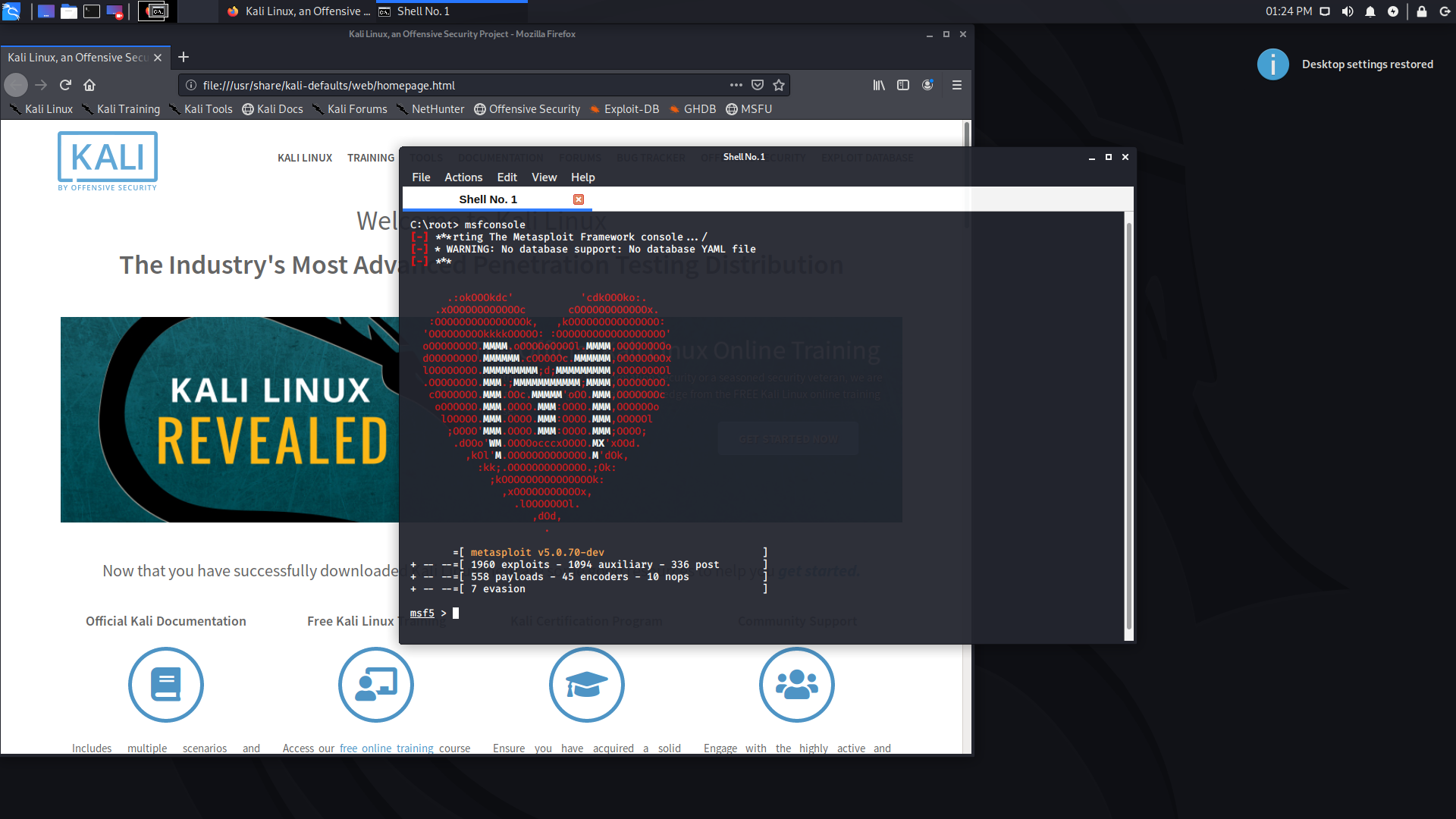Open the Pocket save icon in address bar
Screen dimensions: 1456x819
(758, 85)
